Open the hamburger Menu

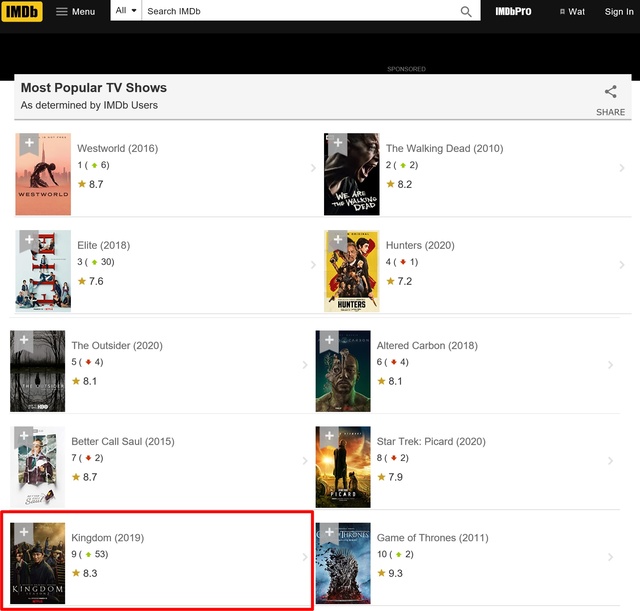coord(76,11)
